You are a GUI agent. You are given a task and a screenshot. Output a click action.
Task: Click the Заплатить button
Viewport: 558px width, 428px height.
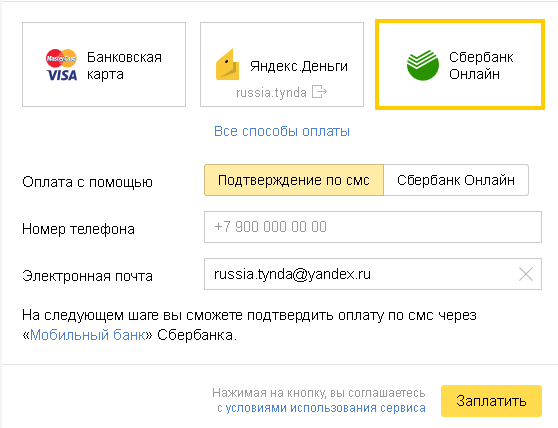[x=491, y=401]
